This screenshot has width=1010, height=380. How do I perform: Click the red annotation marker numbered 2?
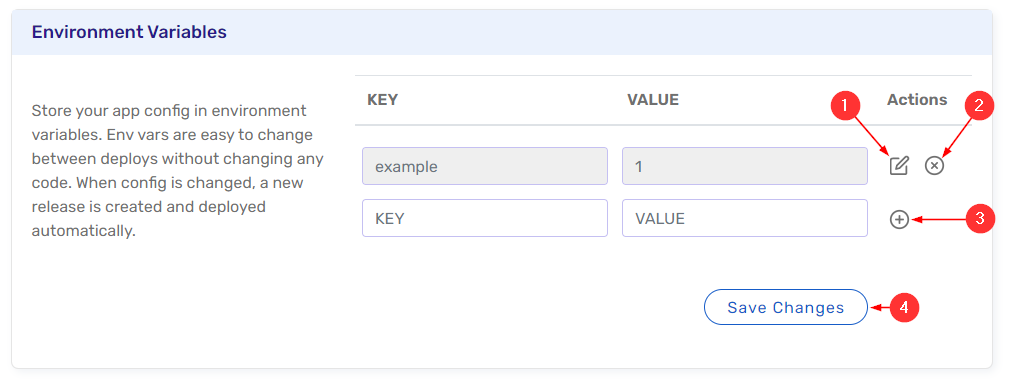(979, 105)
